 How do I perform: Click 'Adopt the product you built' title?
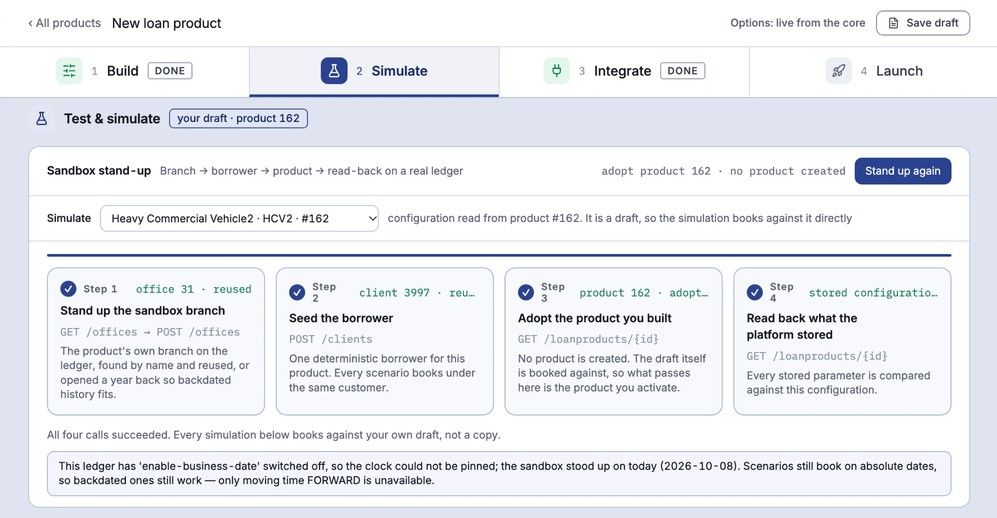pyautogui.click(x=595, y=318)
